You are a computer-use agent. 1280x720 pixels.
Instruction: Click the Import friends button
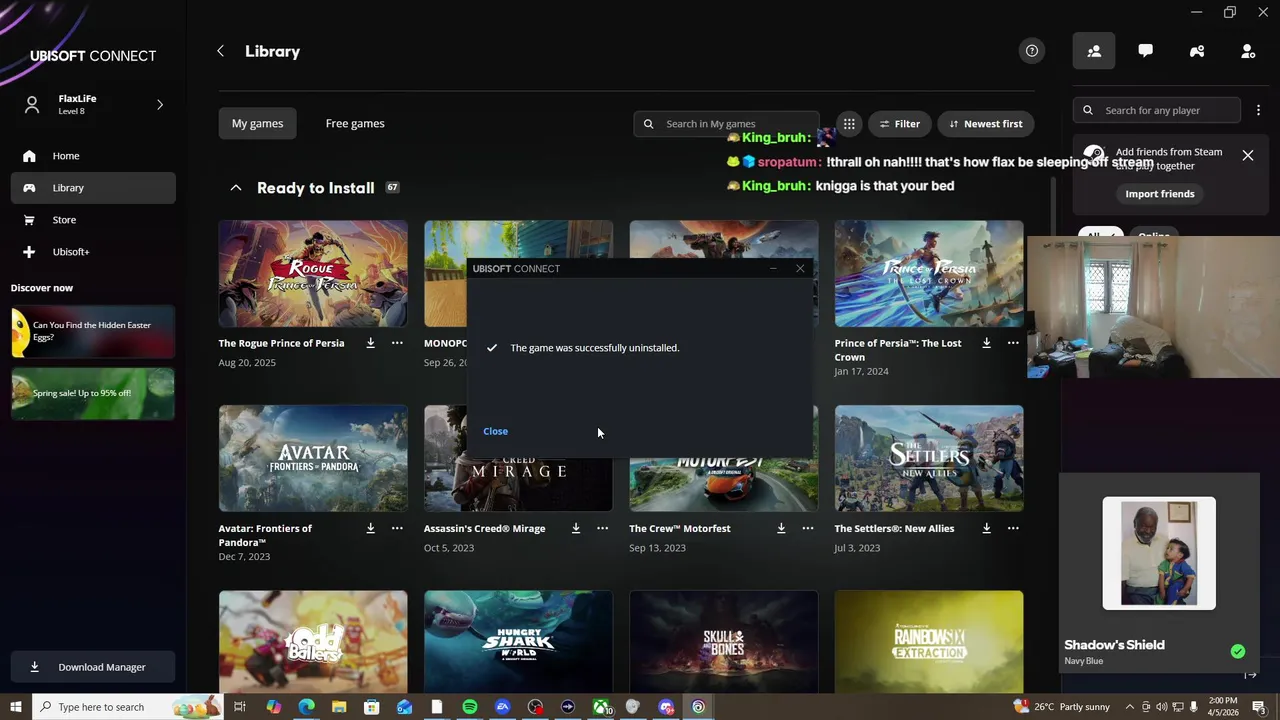(1160, 194)
